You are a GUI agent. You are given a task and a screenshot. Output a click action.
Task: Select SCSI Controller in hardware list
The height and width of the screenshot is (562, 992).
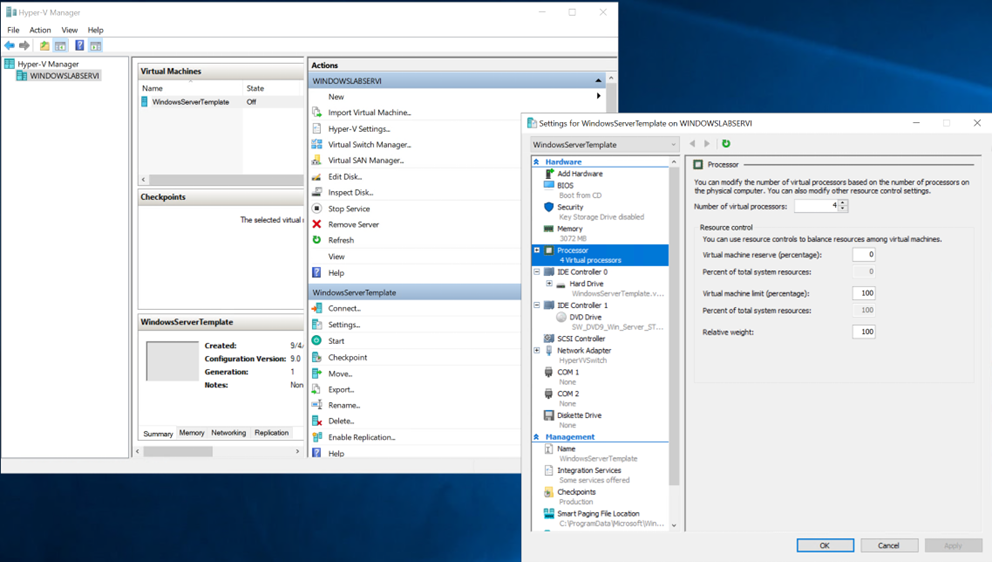581,339
